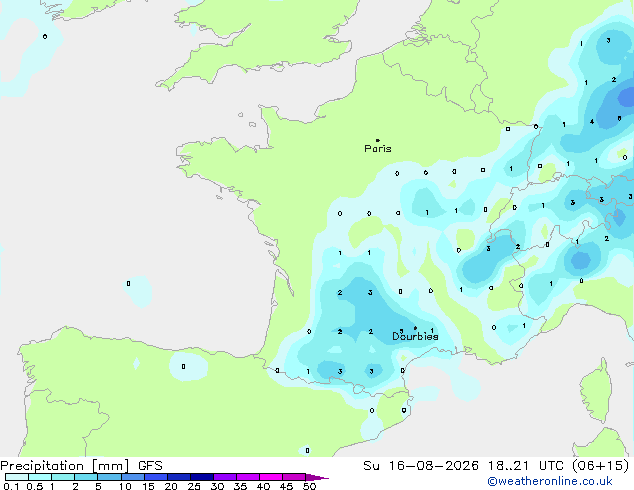The height and width of the screenshot is (490, 634).
Task: Click the magenta swatch between 40 and 45
Action: pyautogui.click(x=271, y=477)
